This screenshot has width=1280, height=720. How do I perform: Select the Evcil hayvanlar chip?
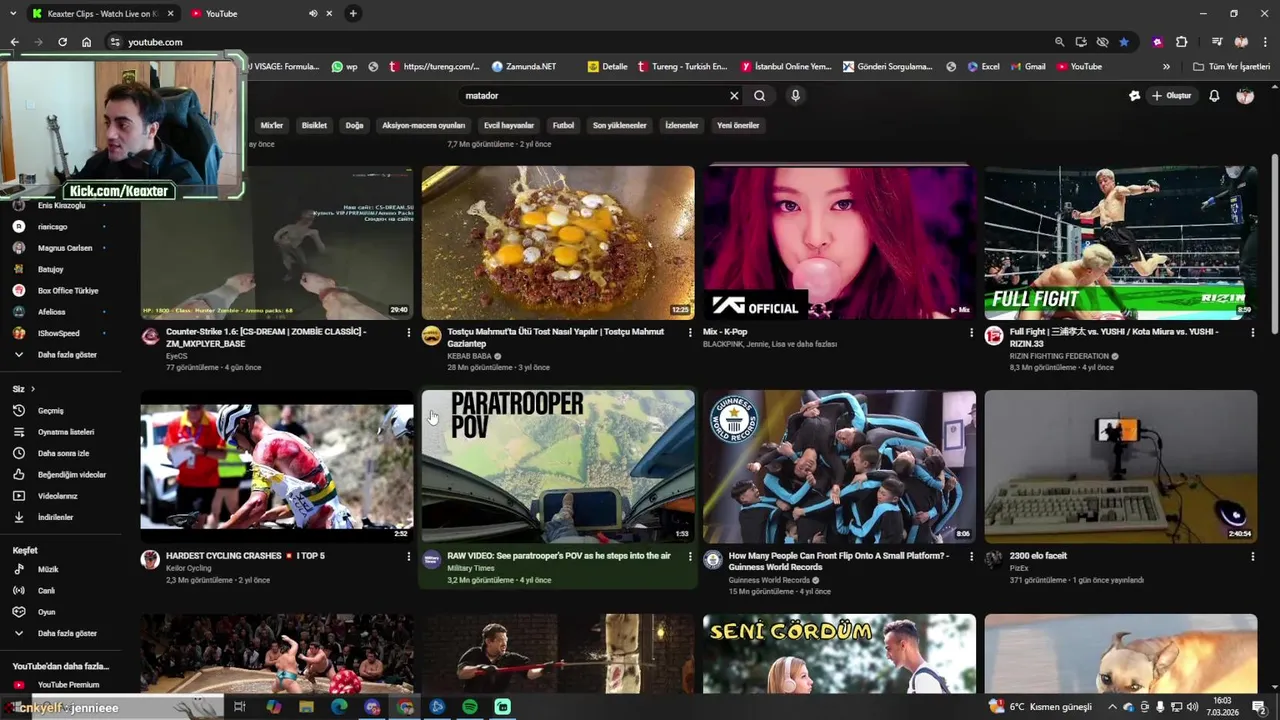pyautogui.click(x=509, y=126)
